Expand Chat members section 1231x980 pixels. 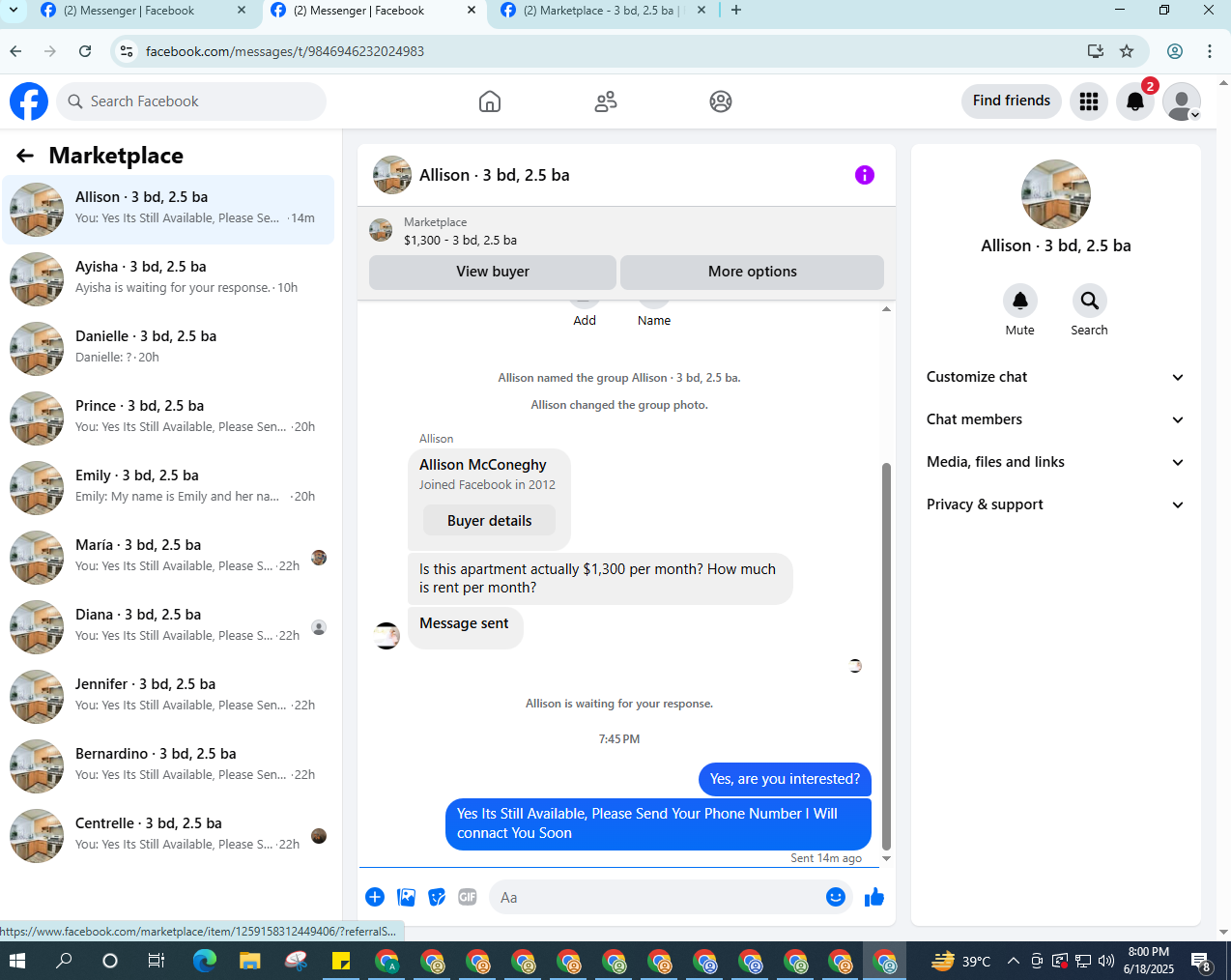click(1055, 419)
